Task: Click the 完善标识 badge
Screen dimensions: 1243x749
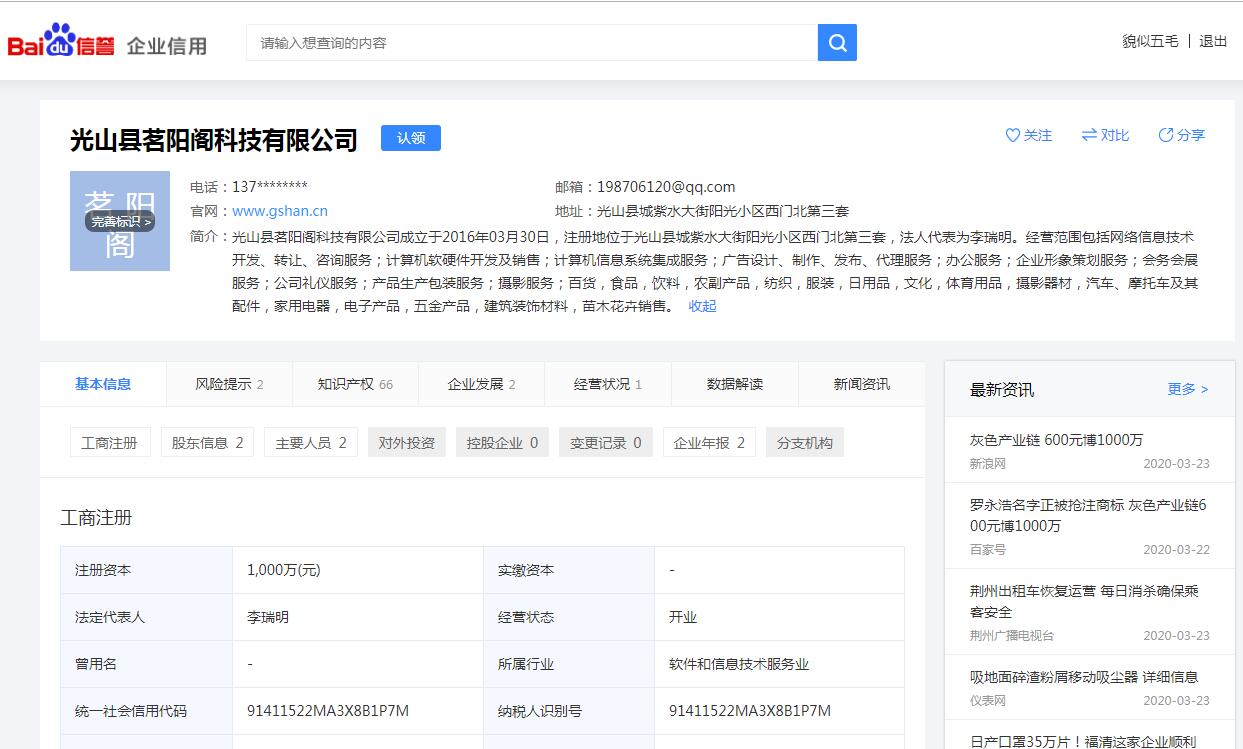Action: pos(120,221)
